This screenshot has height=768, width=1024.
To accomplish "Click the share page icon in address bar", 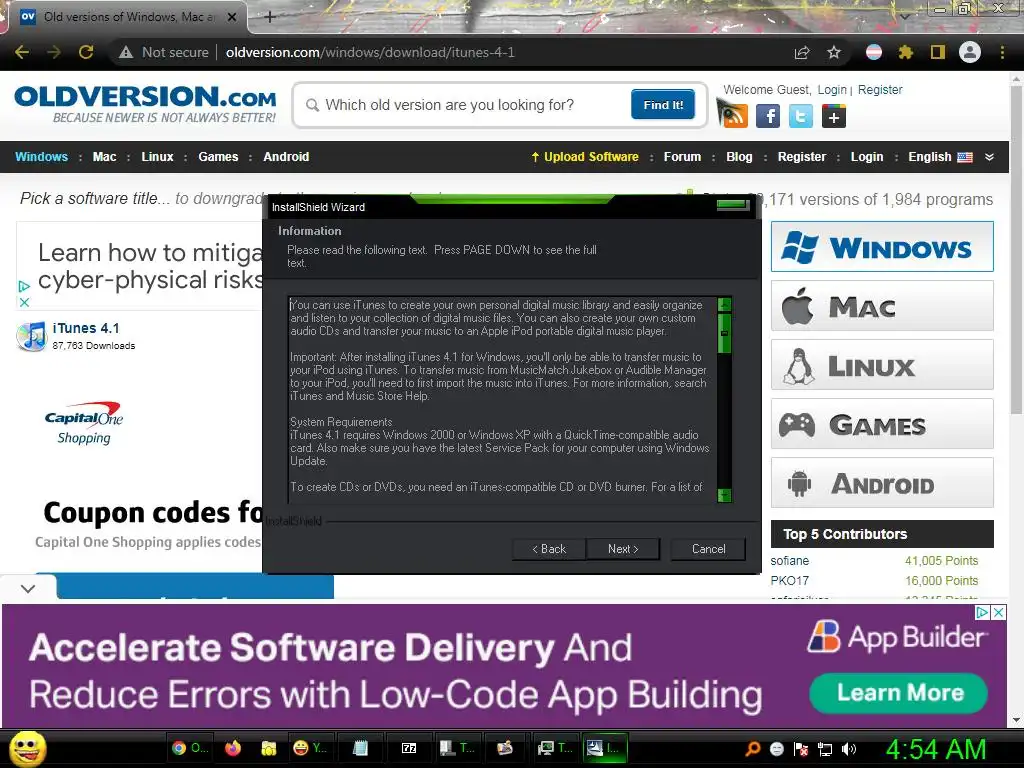I will (802, 52).
